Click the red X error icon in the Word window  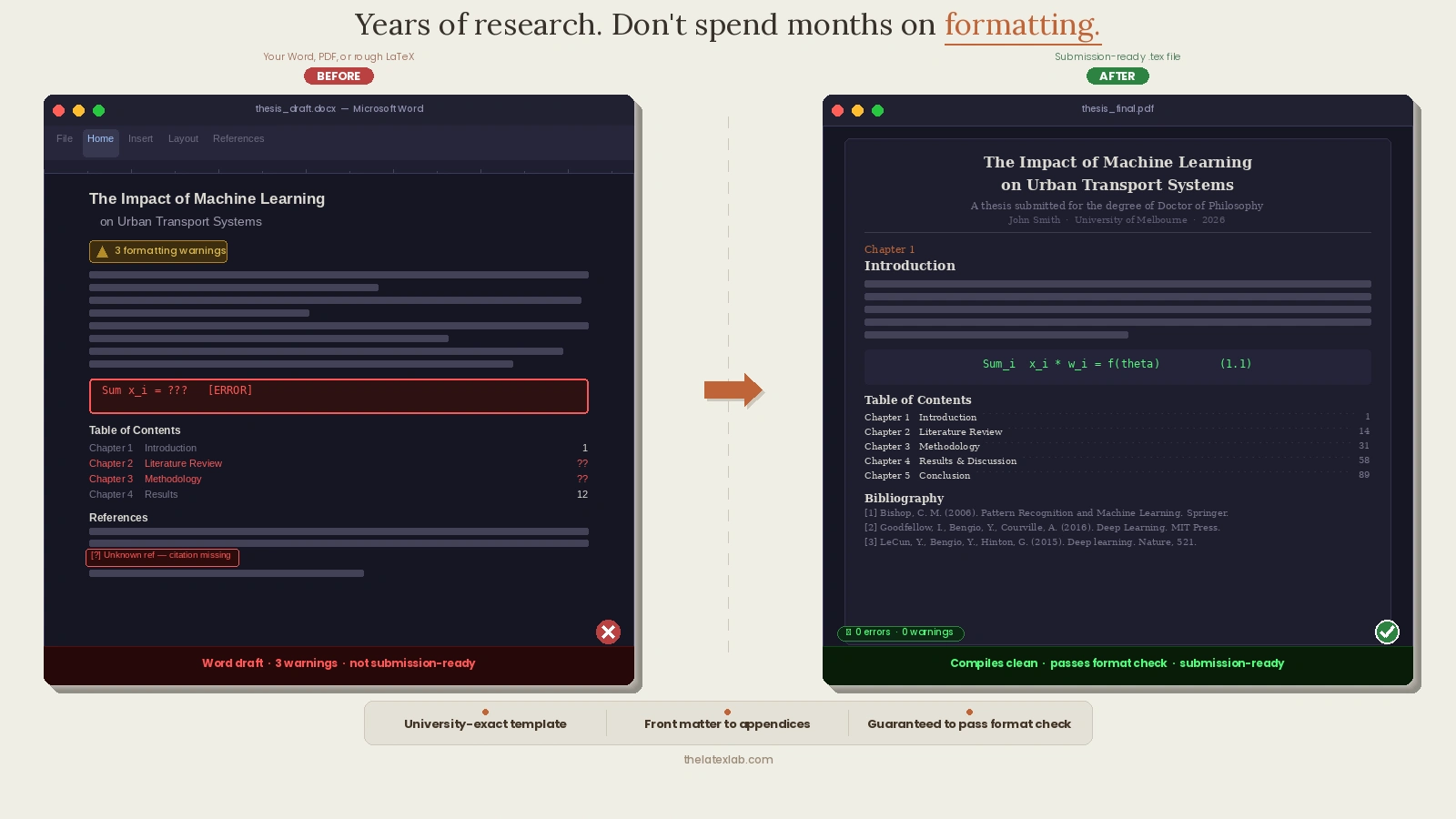tap(608, 632)
